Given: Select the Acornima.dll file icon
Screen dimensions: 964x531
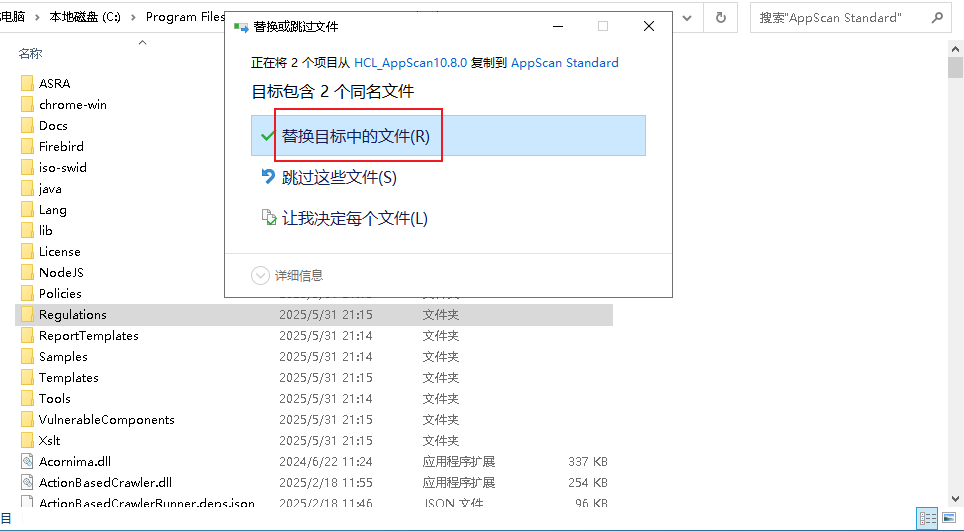Looking at the screenshot, I should 27,462.
